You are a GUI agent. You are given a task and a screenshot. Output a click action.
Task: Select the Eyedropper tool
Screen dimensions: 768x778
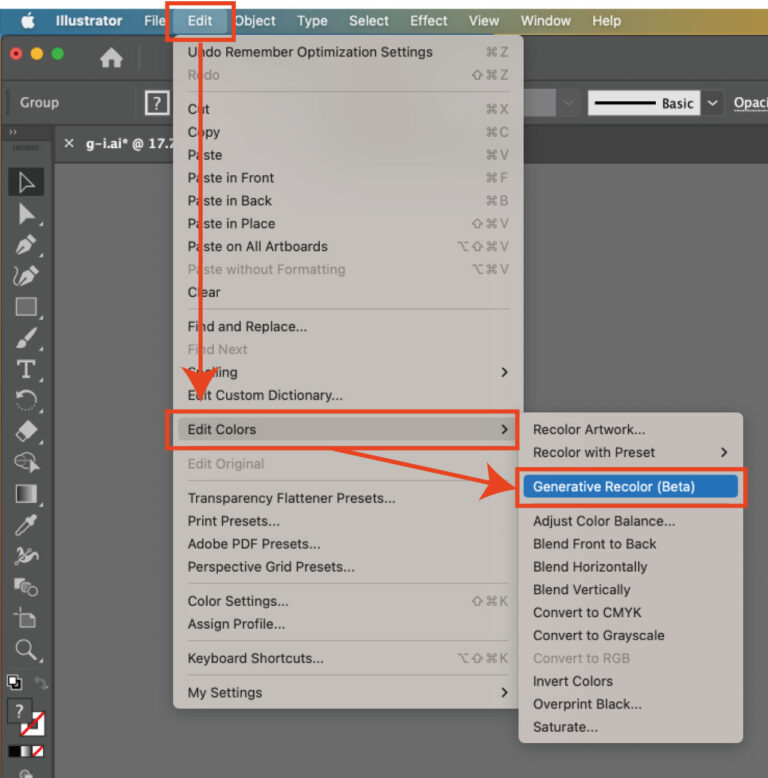point(27,525)
